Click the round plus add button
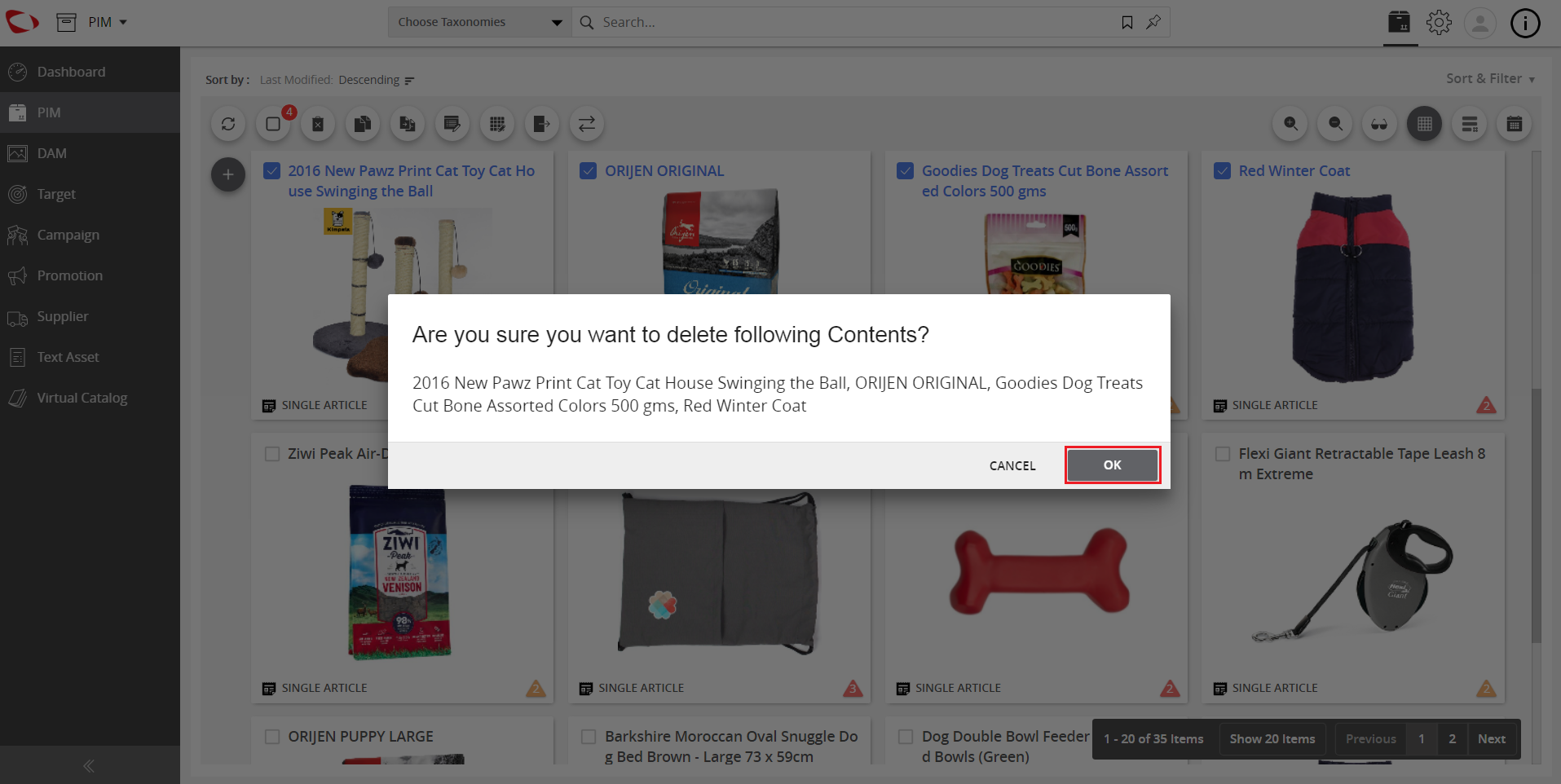 click(x=228, y=174)
